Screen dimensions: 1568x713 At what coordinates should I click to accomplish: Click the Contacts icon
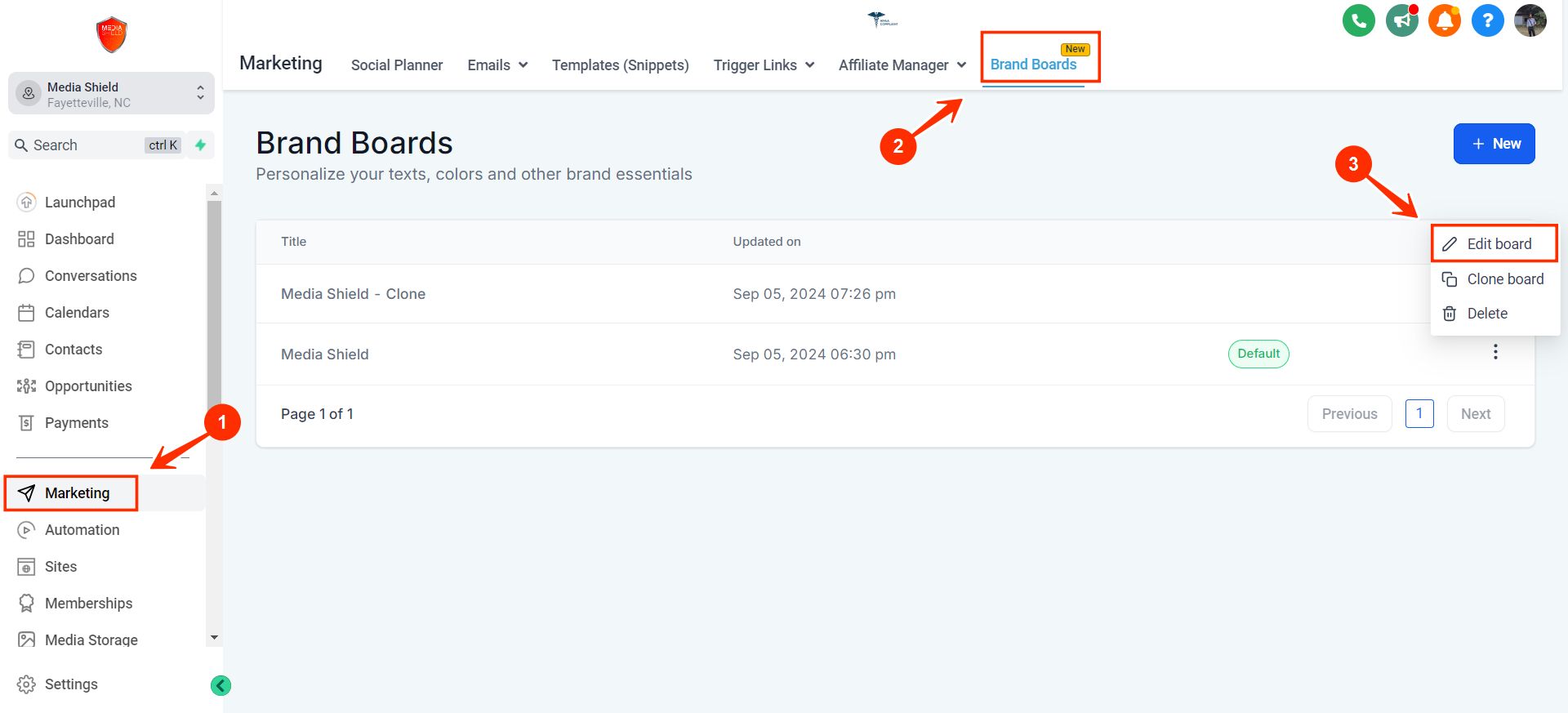pyautogui.click(x=26, y=349)
